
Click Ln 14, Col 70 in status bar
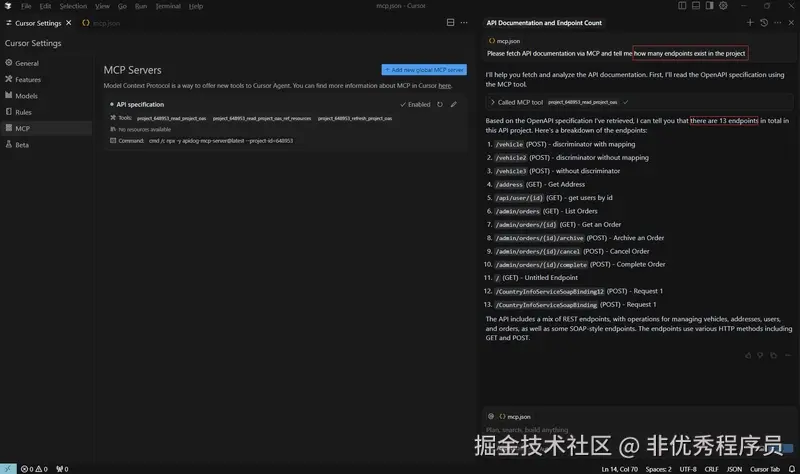point(619,469)
